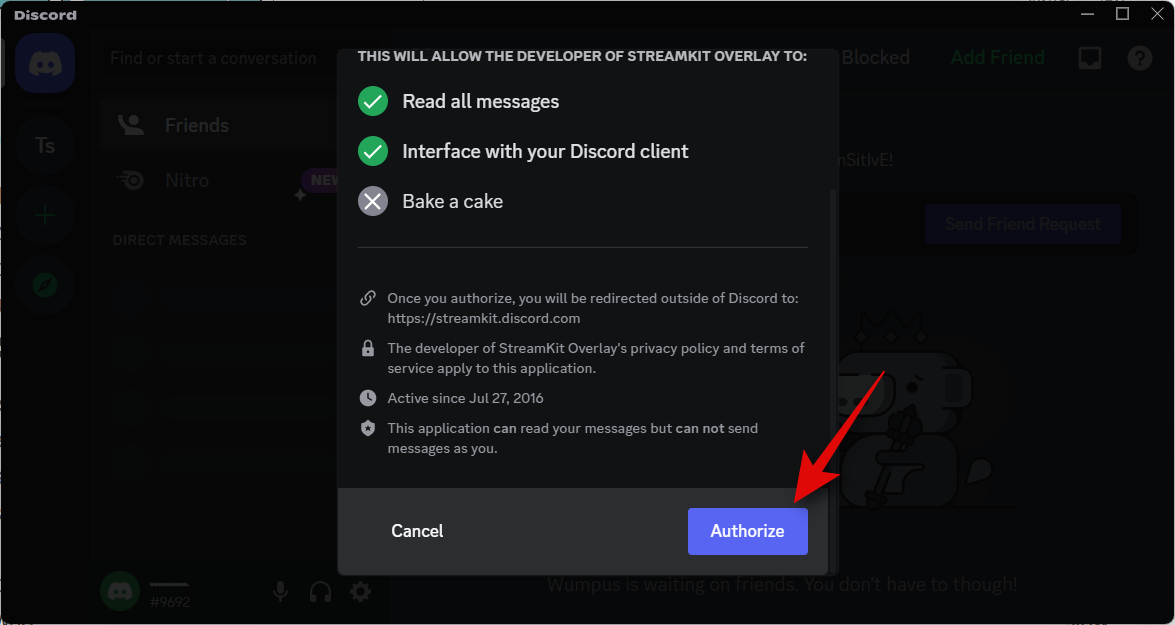Open the Inbox icon
Screen dimensions: 1175x625
click(x=1090, y=58)
